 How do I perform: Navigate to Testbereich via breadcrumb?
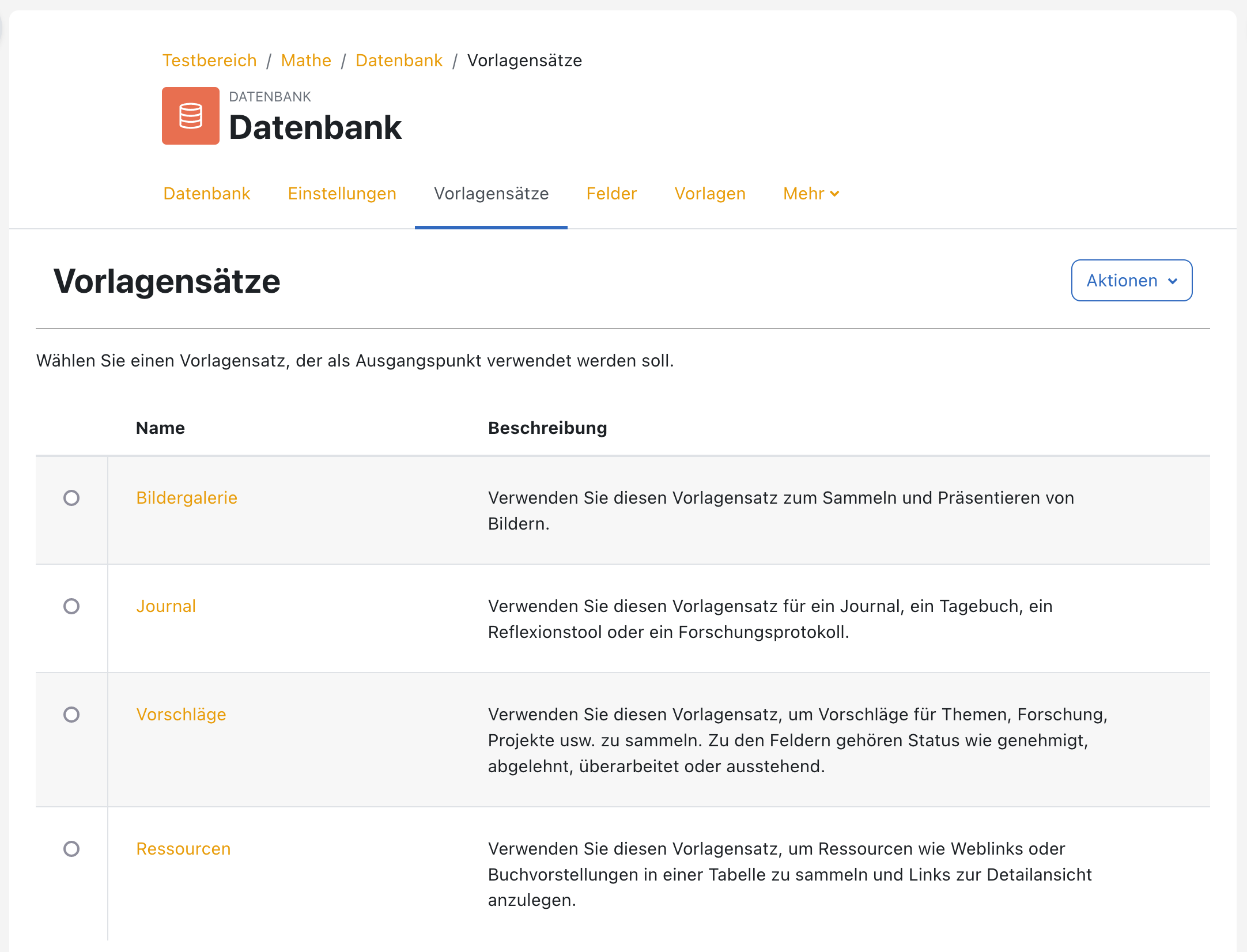pos(210,60)
